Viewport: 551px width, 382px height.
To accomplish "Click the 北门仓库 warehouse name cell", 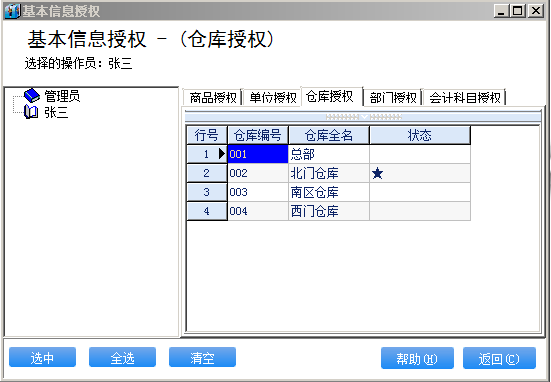I will click(329, 173).
